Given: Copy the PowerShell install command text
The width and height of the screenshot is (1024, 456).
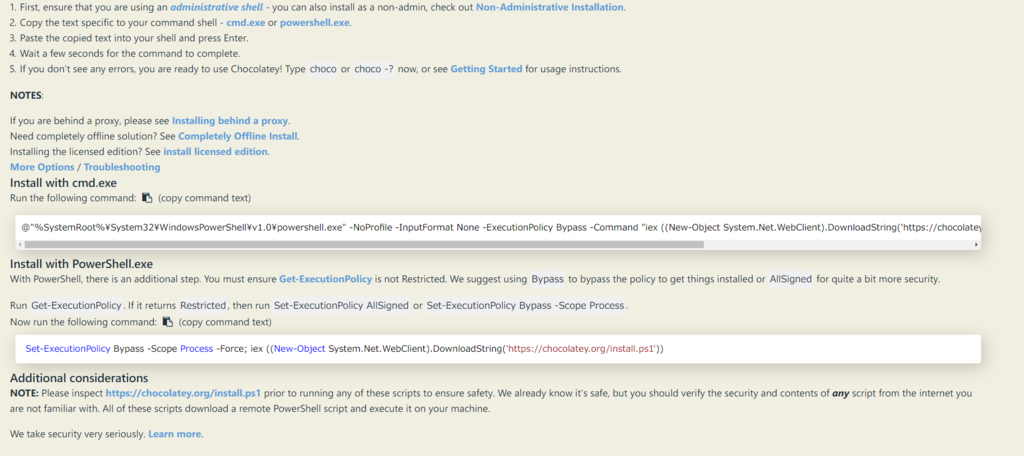Looking at the screenshot, I should (x=168, y=321).
